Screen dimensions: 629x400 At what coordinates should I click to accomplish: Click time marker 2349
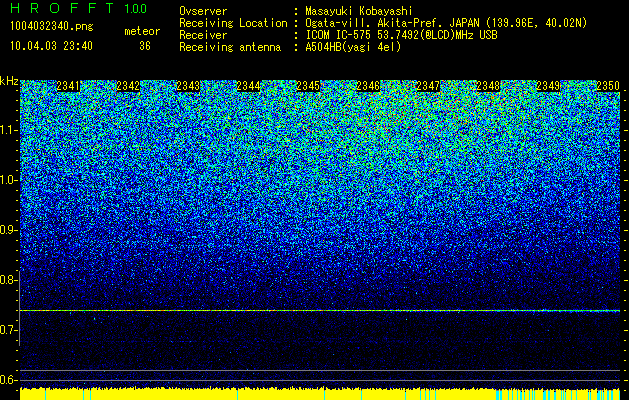click(x=548, y=86)
